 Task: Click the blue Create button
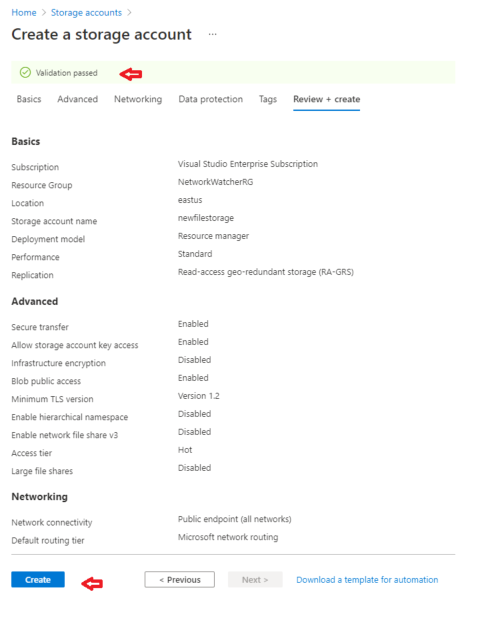(x=38, y=579)
